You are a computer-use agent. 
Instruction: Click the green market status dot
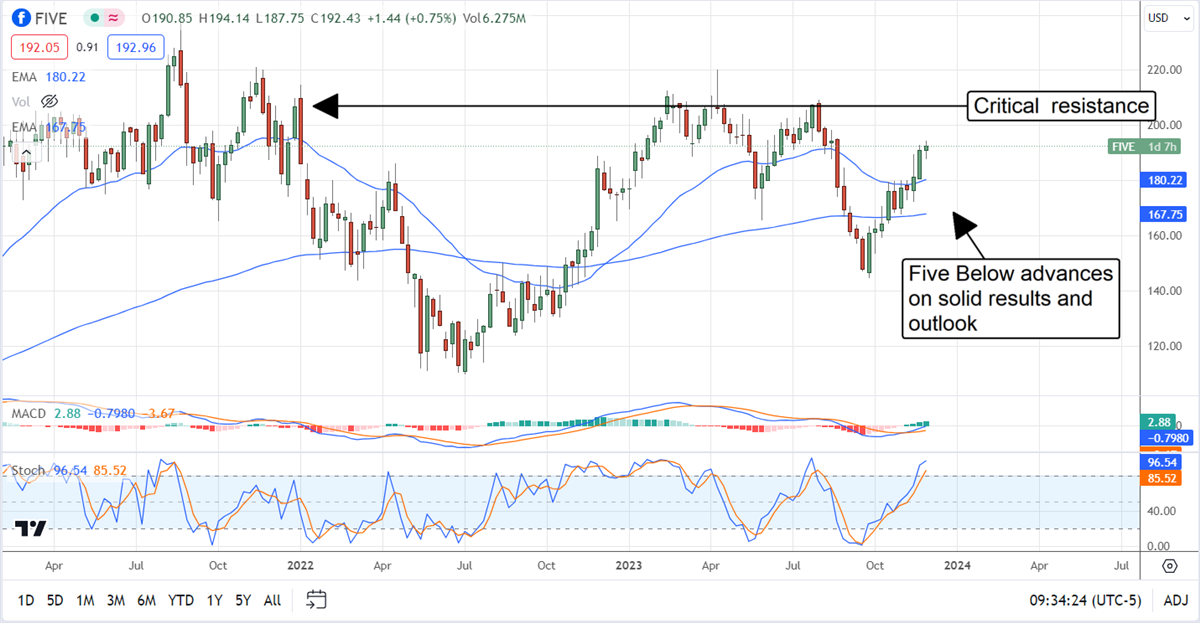click(x=93, y=18)
